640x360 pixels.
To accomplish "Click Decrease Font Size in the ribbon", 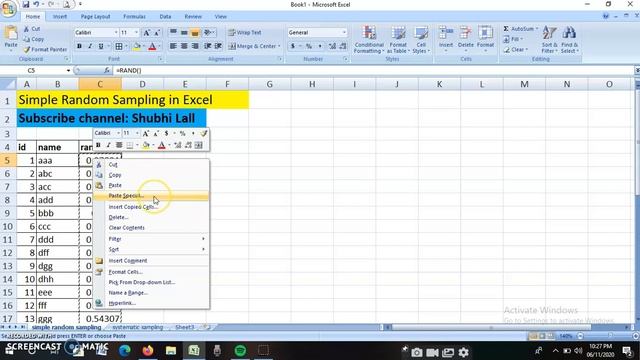I will [x=157, y=33].
